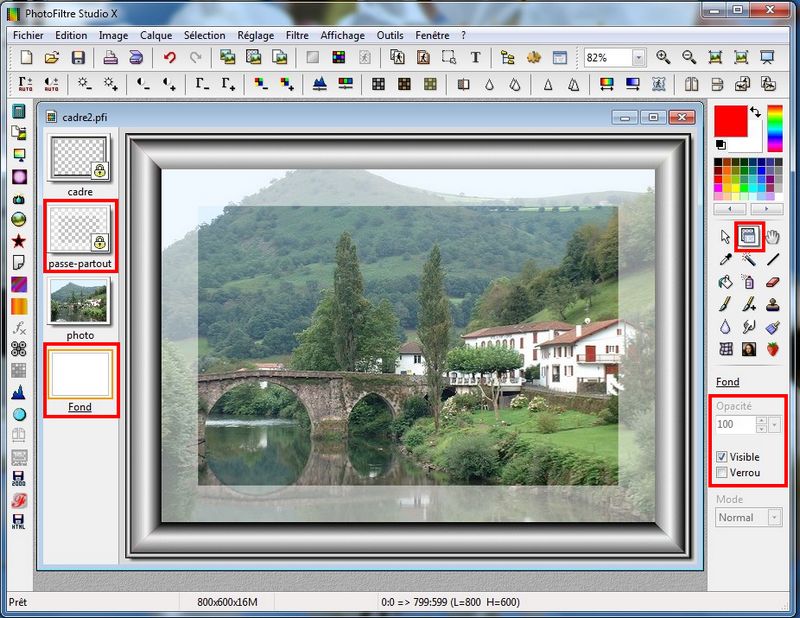This screenshot has height=618, width=800.
Task: Open a file with the folder icon
Action: coord(52,57)
